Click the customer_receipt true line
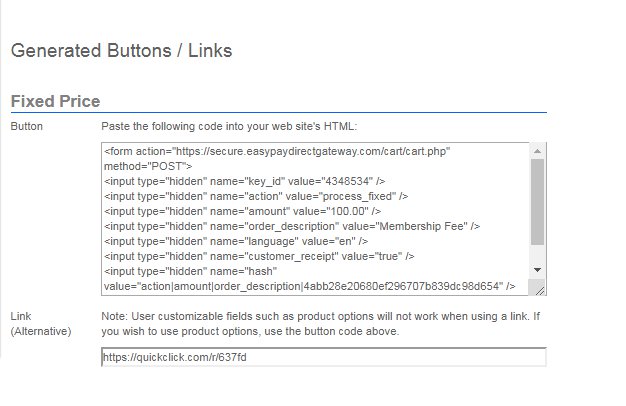The height and width of the screenshot is (406, 626). pyautogui.click(x=259, y=256)
